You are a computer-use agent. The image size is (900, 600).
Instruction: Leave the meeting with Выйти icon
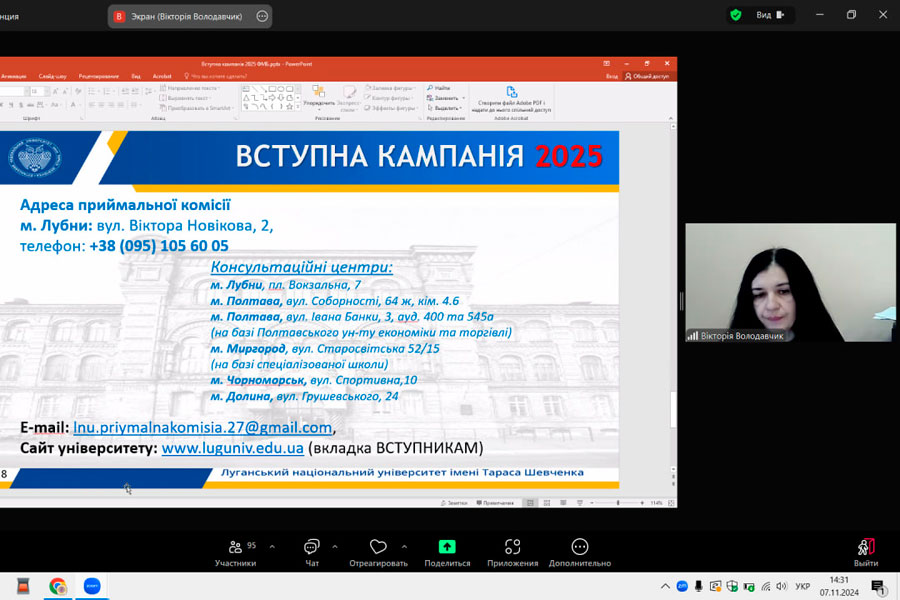866,550
